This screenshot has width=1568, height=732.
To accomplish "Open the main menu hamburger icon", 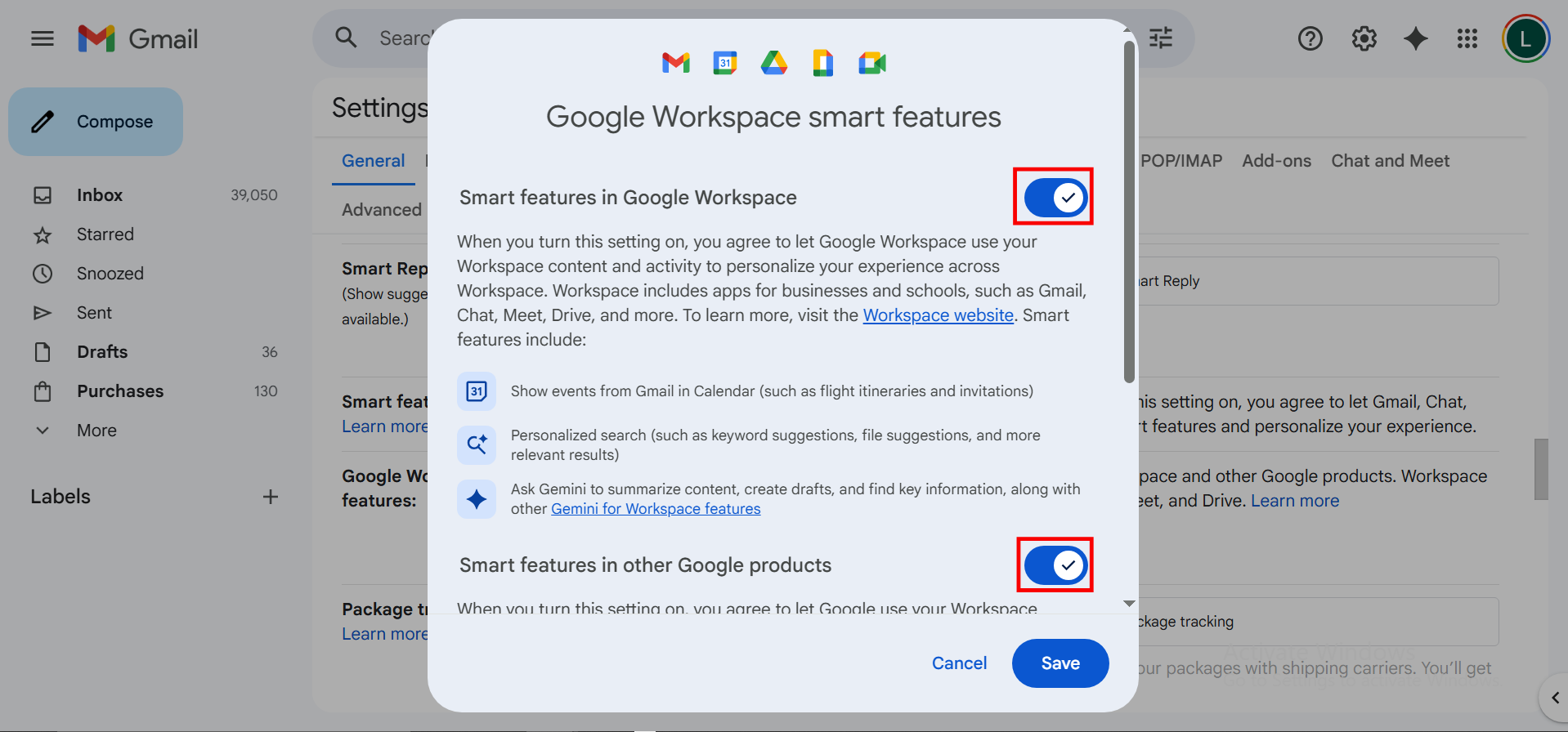I will click(x=43, y=38).
